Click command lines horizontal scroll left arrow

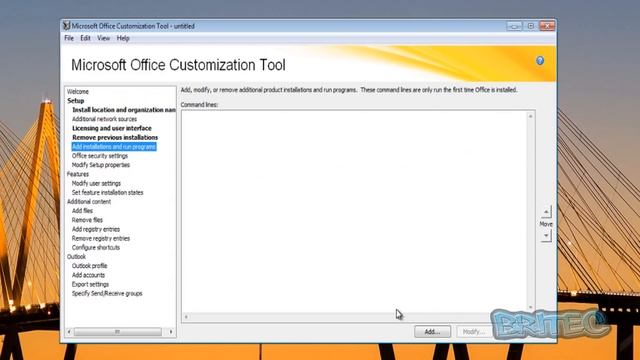pyautogui.click(x=186, y=317)
